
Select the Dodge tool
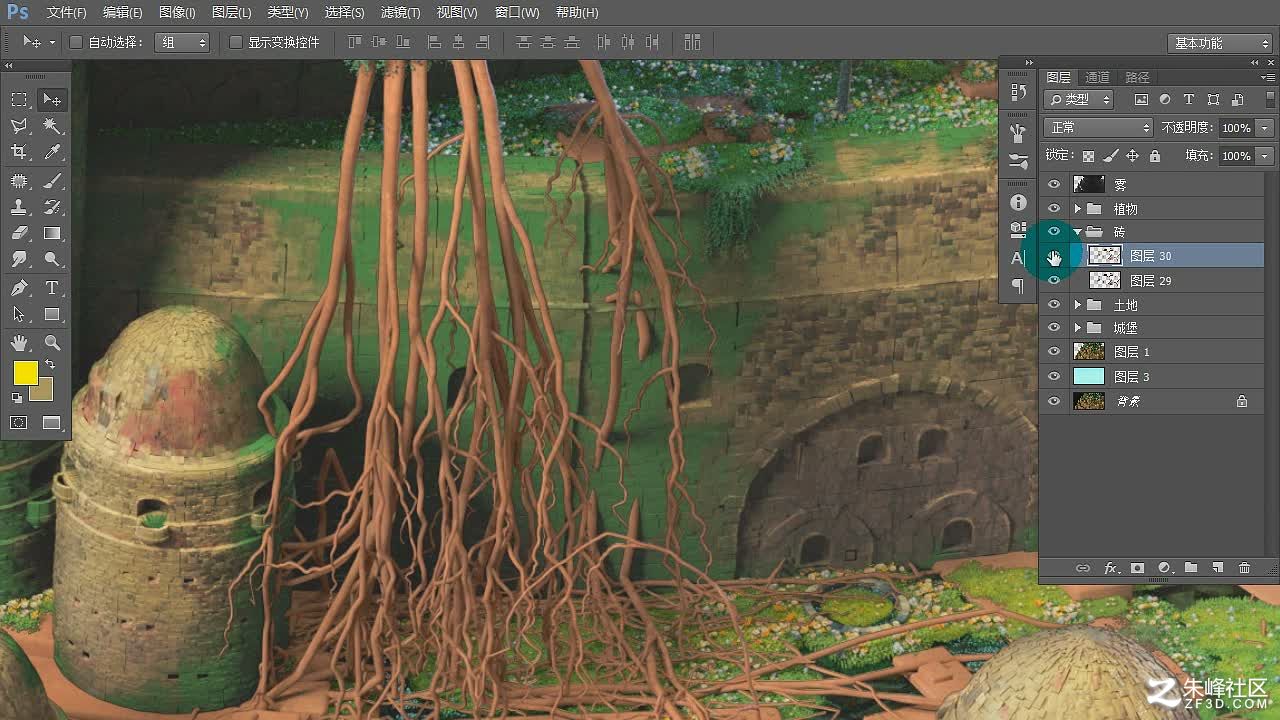[x=52, y=259]
